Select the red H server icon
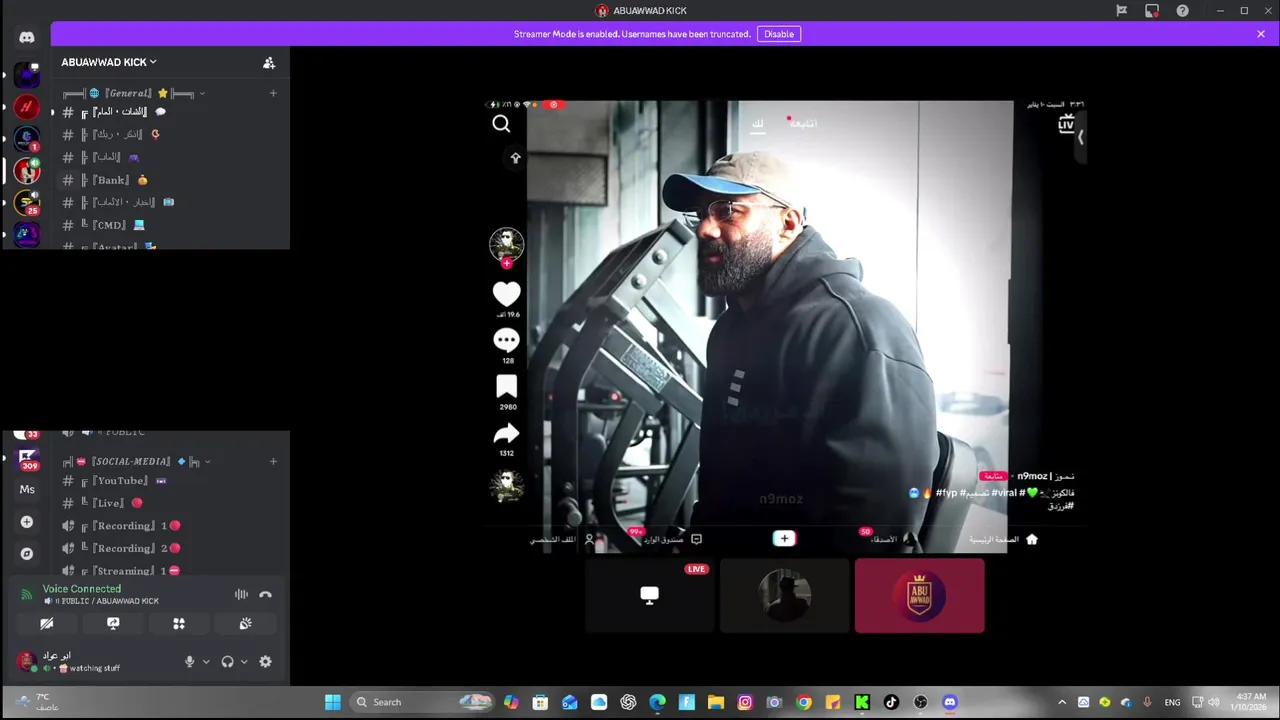Image resolution: width=1280 pixels, height=720 pixels. pyautogui.click(x=27, y=106)
